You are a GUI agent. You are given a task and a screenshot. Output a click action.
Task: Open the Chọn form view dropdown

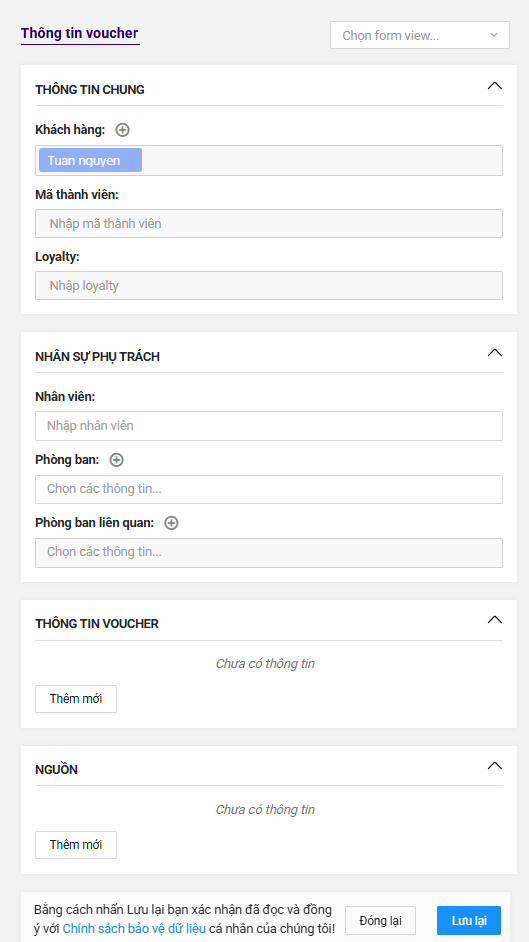click(x=420, y=35)
